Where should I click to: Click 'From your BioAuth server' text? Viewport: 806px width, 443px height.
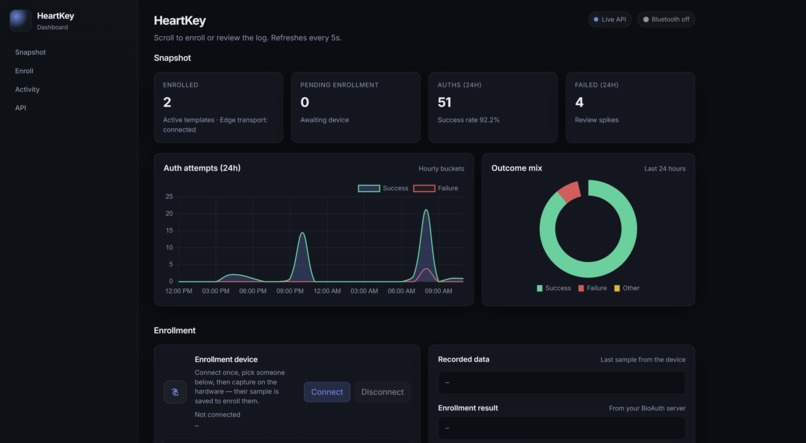click(x=647, y=409)
